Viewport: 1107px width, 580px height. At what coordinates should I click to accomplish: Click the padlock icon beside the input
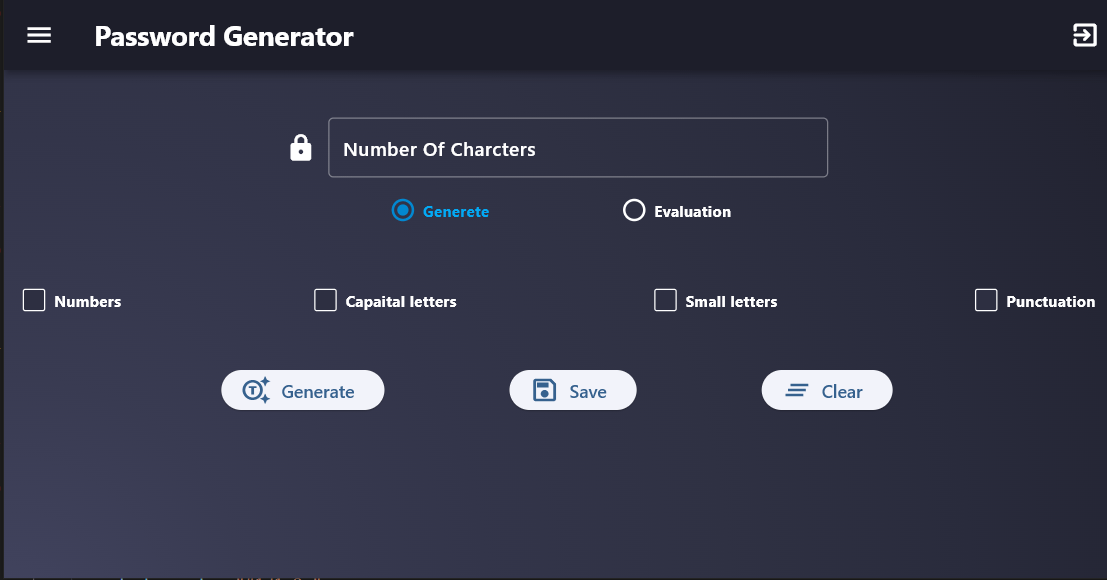click(301, 148)
